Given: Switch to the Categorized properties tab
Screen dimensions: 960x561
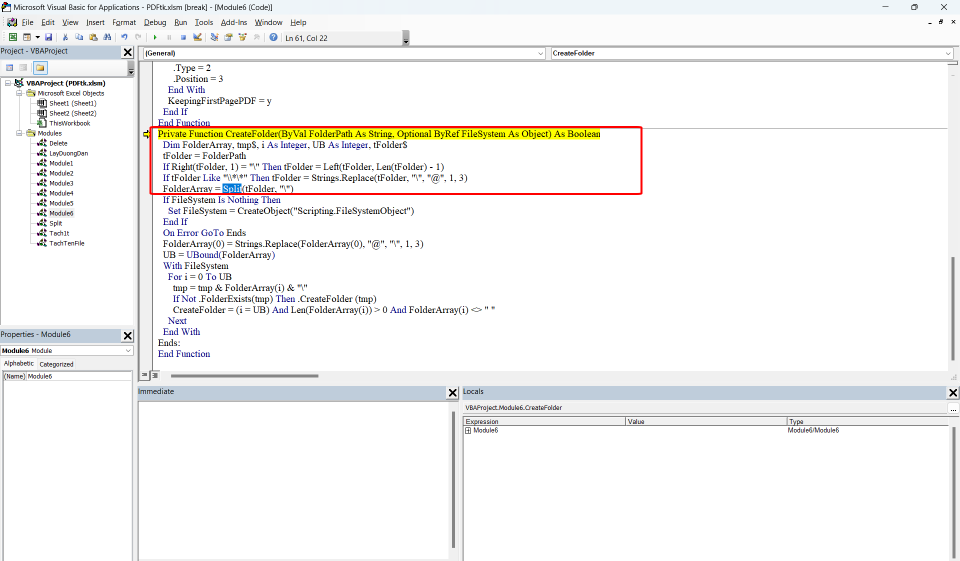Looking at the screenshot, I should (x=56, y=364).
